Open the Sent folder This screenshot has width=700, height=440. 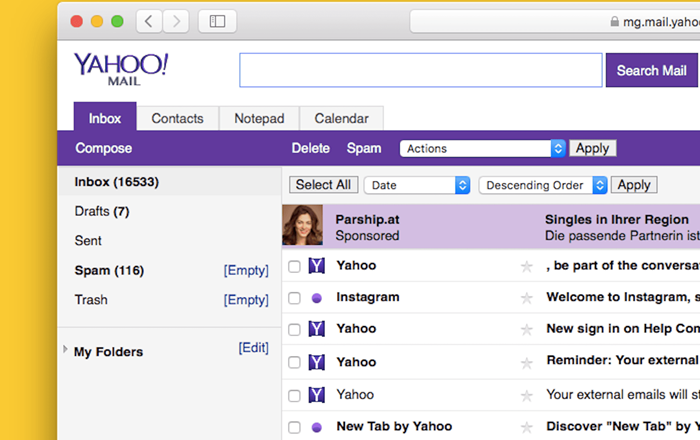pos(88,241)
